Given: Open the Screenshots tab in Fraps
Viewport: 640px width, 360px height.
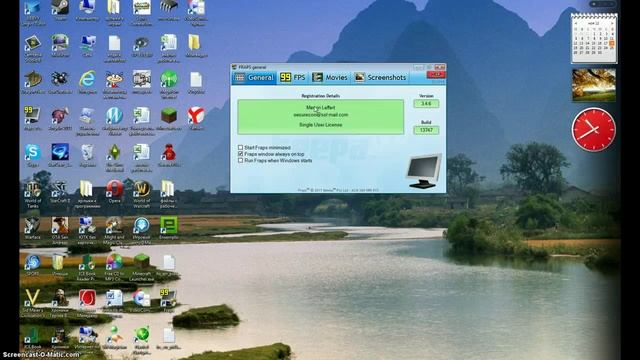Looking at the screenshot, I should click(x=380, y=77).
